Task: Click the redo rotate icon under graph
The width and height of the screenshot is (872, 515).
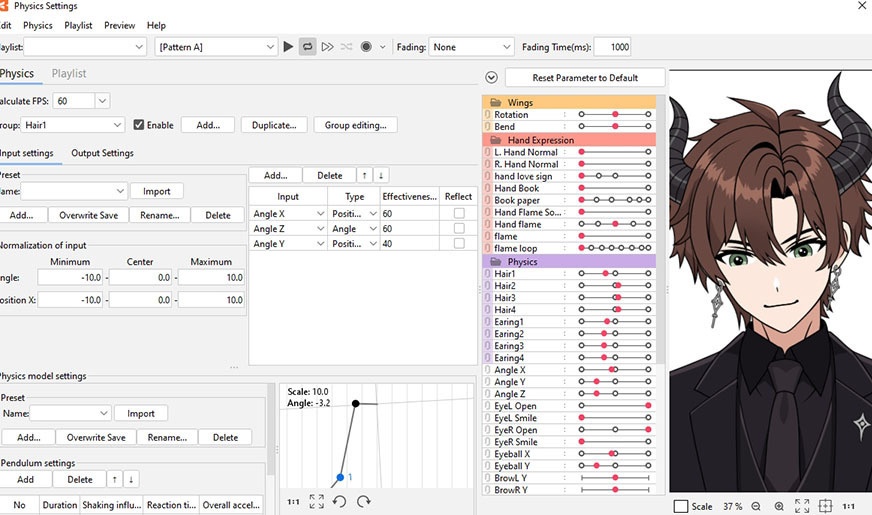Action: click(x=364, y=502)
